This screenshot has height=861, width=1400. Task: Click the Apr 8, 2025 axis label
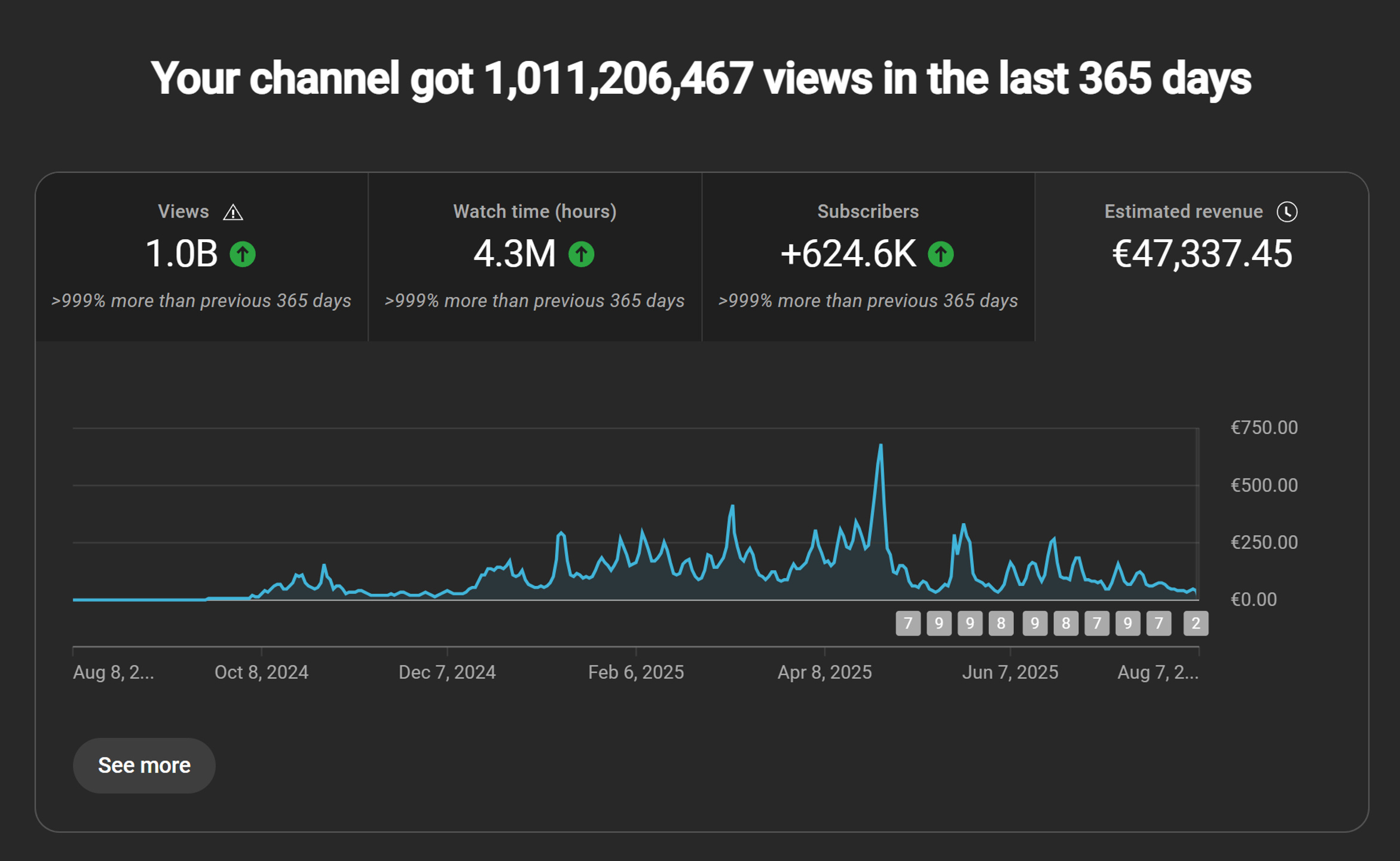[x=824, y=673]
